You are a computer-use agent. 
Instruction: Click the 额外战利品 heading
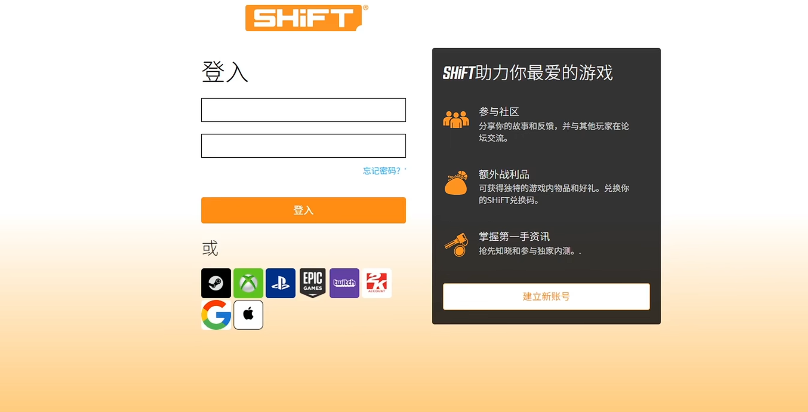coord(504,175)
